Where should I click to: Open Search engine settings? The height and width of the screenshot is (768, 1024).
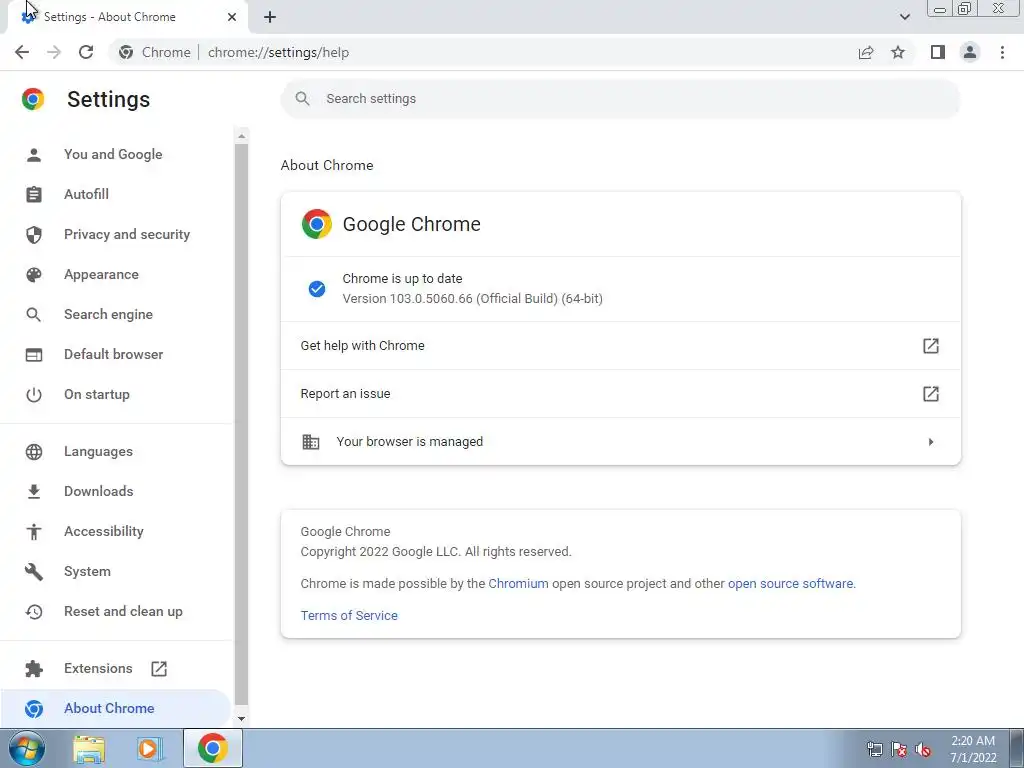108,314
